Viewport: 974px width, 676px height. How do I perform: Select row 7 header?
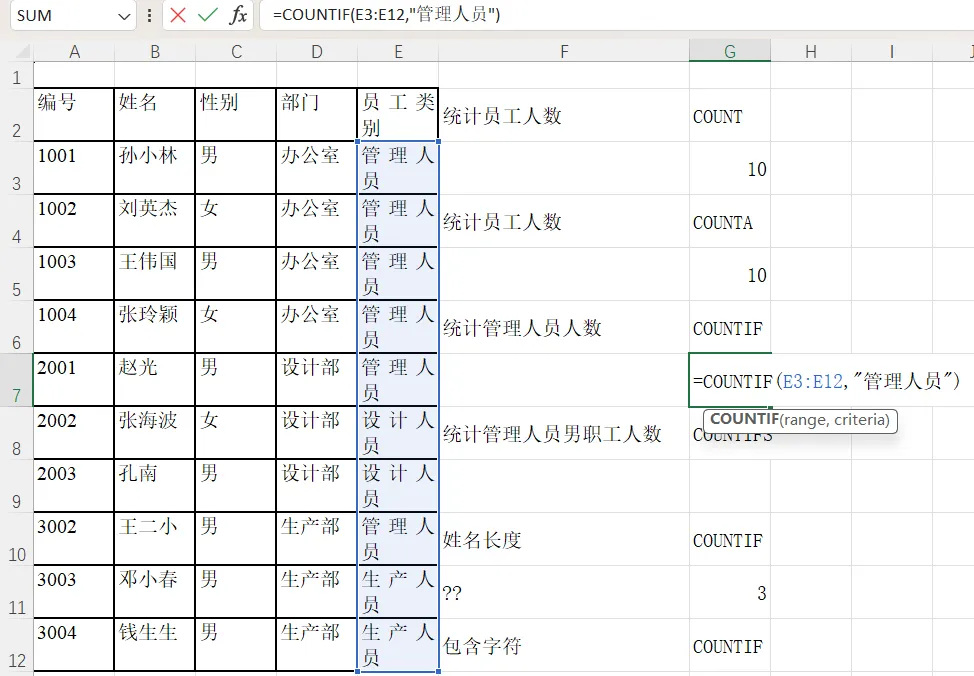16,380
